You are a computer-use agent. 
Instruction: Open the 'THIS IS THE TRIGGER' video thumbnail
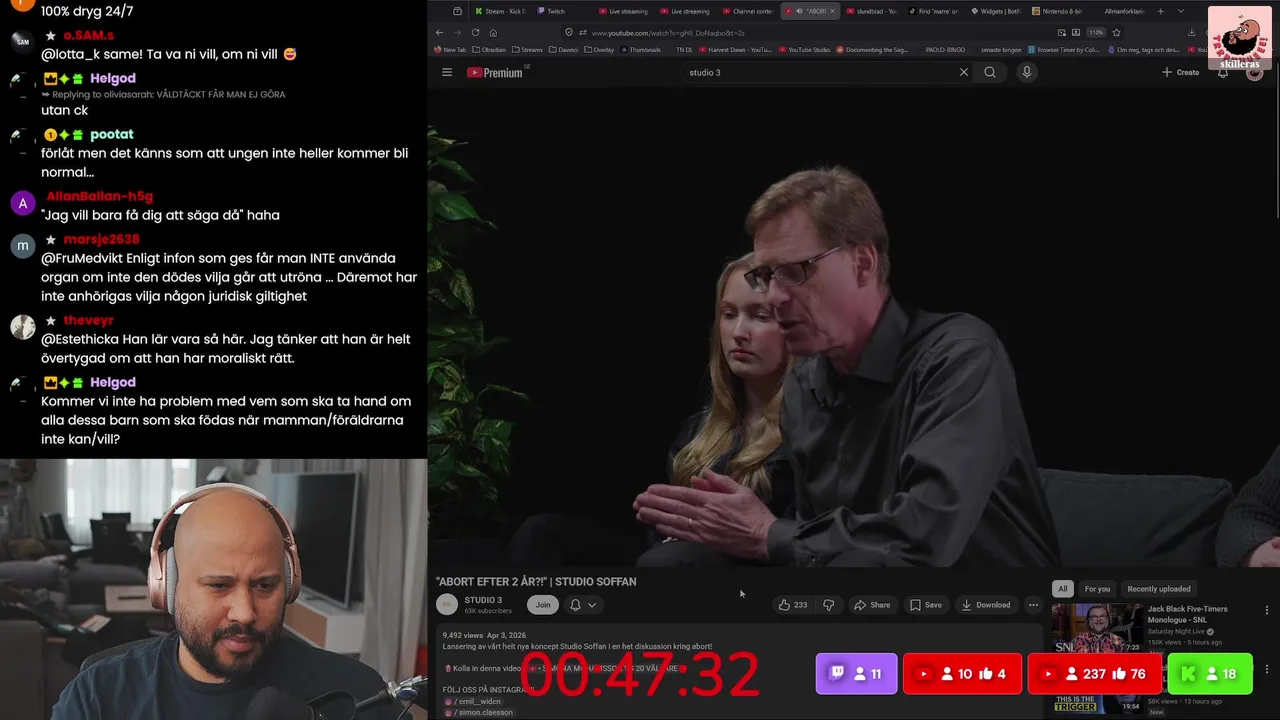coord(1097,704)
